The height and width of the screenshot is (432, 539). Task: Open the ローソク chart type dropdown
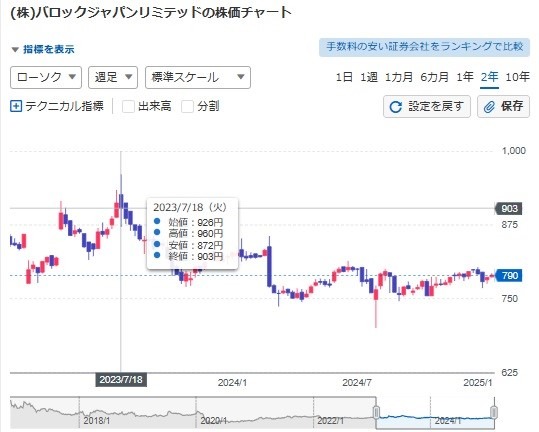(x=46, y=78)
